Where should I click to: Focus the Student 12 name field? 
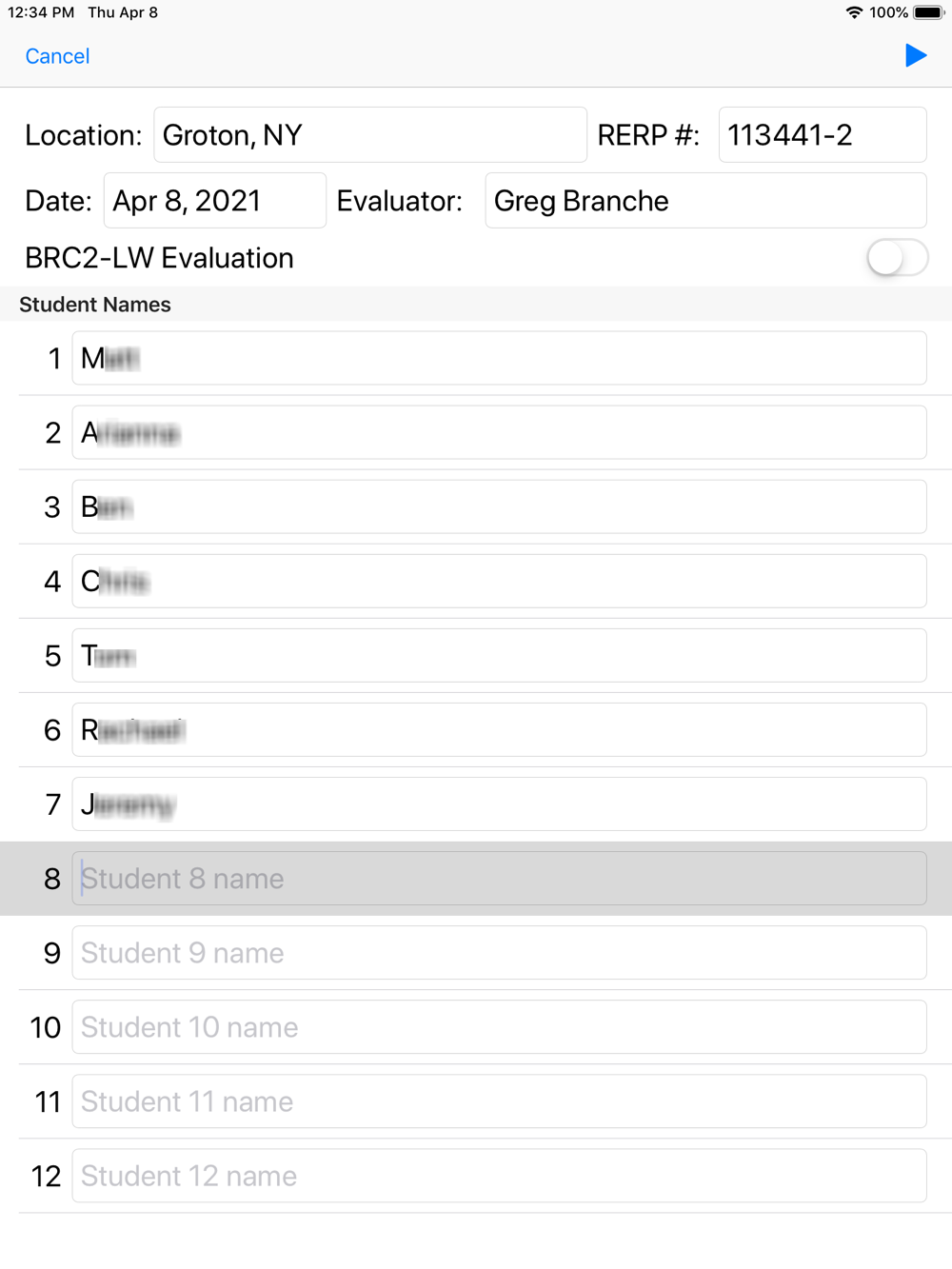point(499,1176)
